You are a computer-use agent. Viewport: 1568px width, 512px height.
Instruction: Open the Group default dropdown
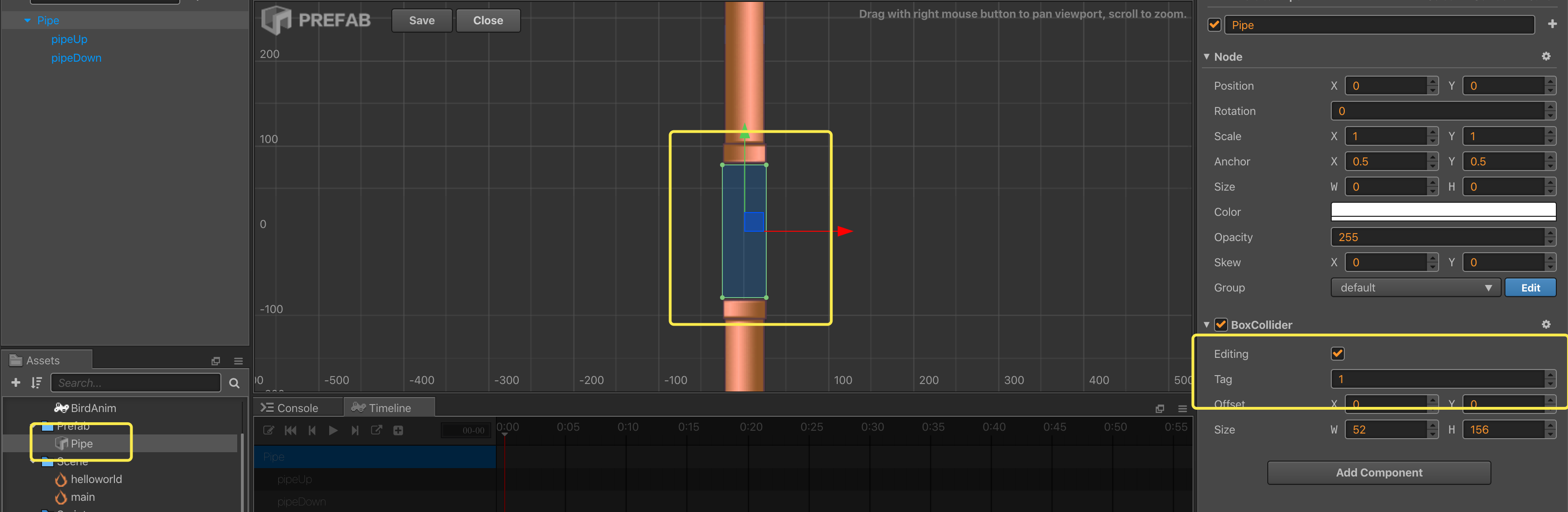1415,287
